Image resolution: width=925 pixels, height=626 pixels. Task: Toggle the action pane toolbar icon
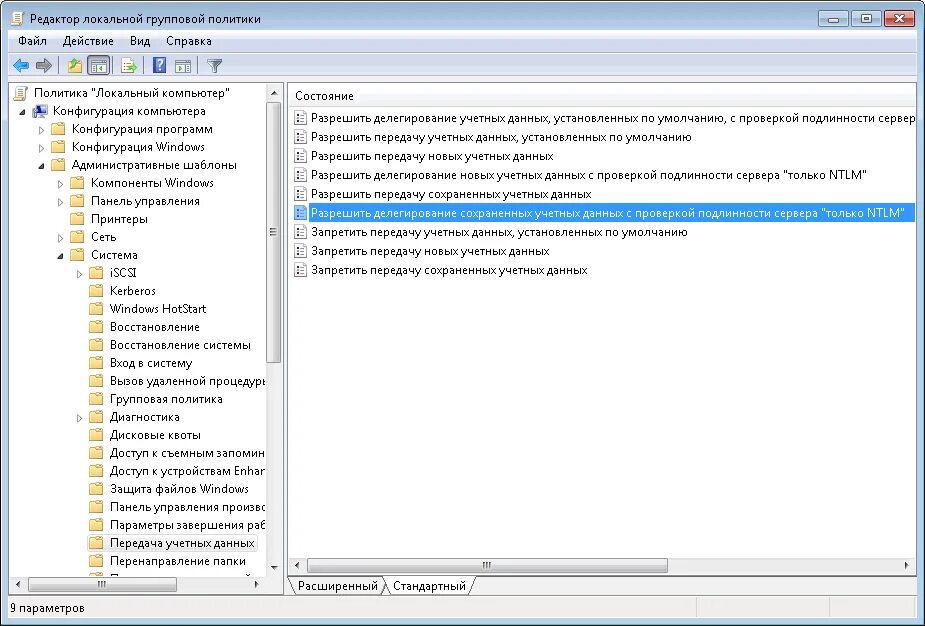click(x=183, y=65)
